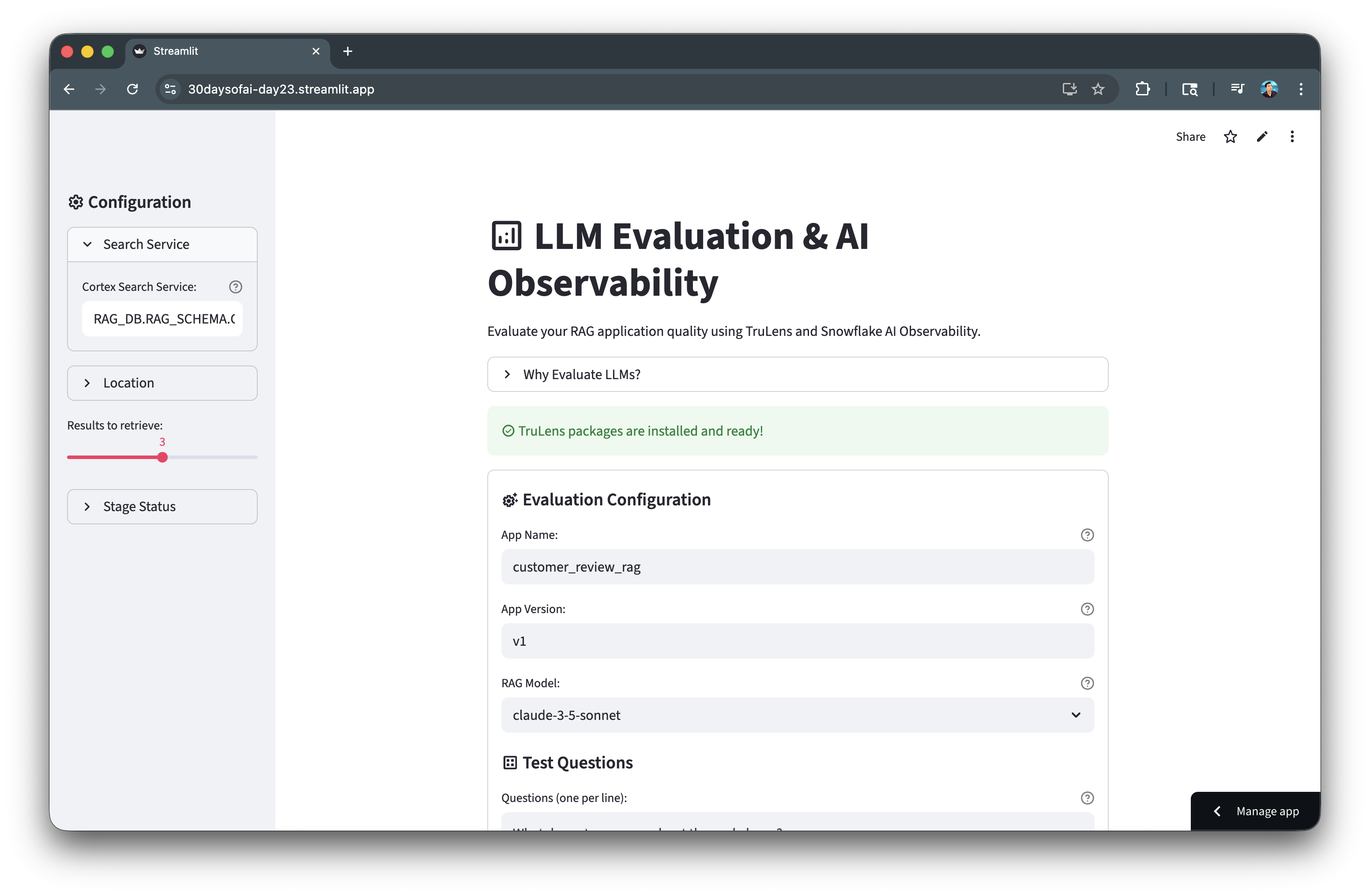Screen dimensions: 1370x896
Task: Click help icon beside RAG Model dropdown
Action: tap(1087, 683)
